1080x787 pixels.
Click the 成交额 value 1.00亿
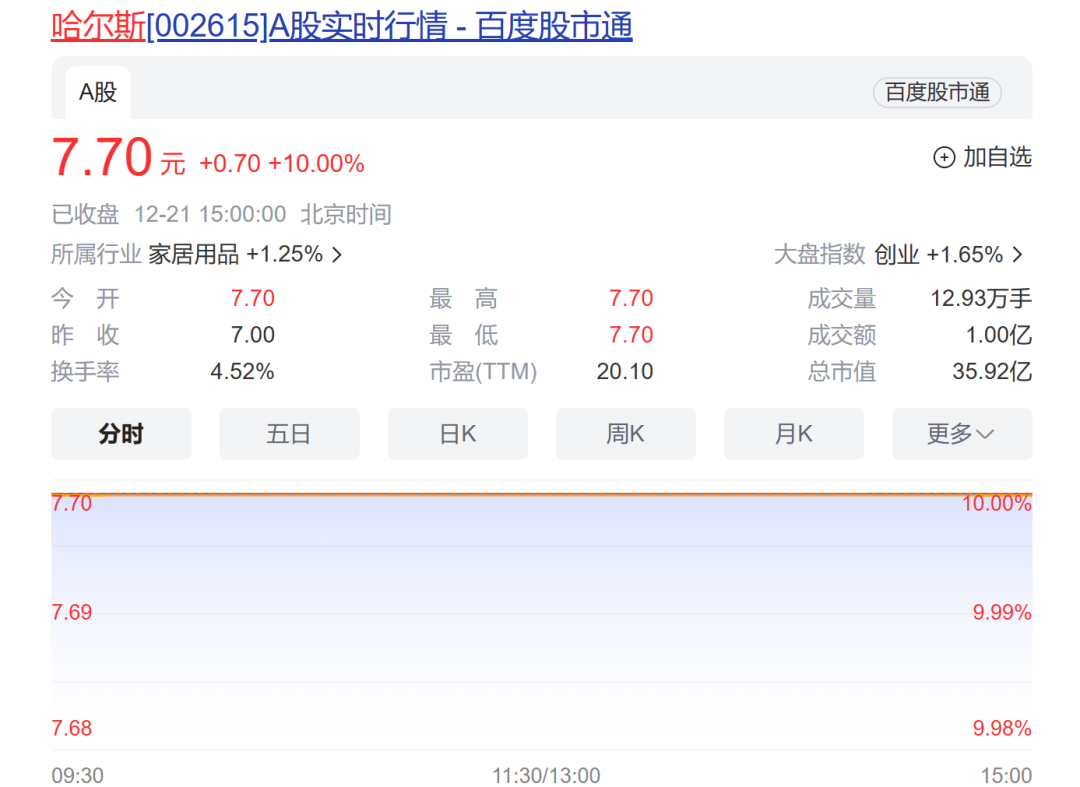999,335
